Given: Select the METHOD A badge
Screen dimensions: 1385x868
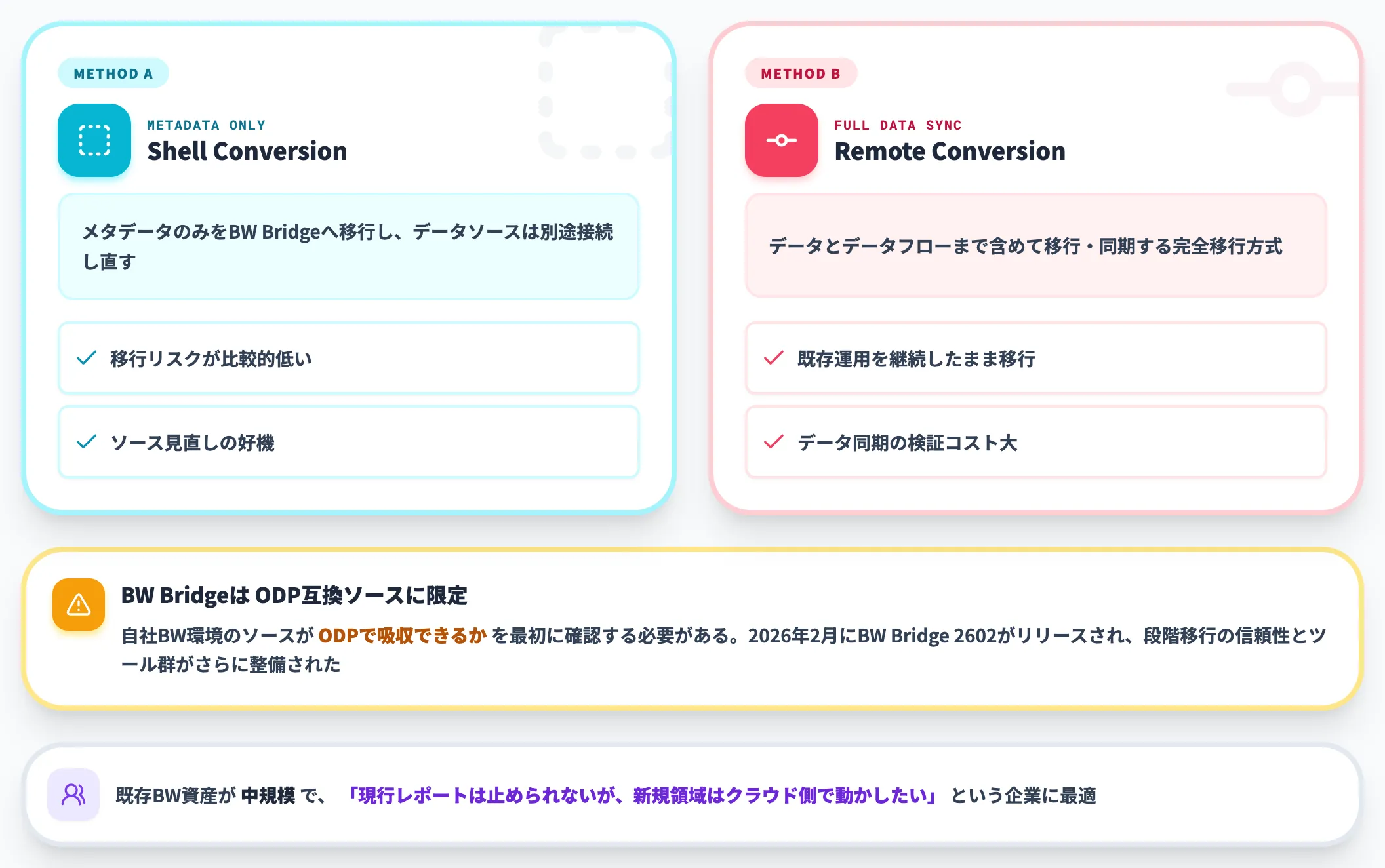Looking at the screenshot, I should point(113,73).
